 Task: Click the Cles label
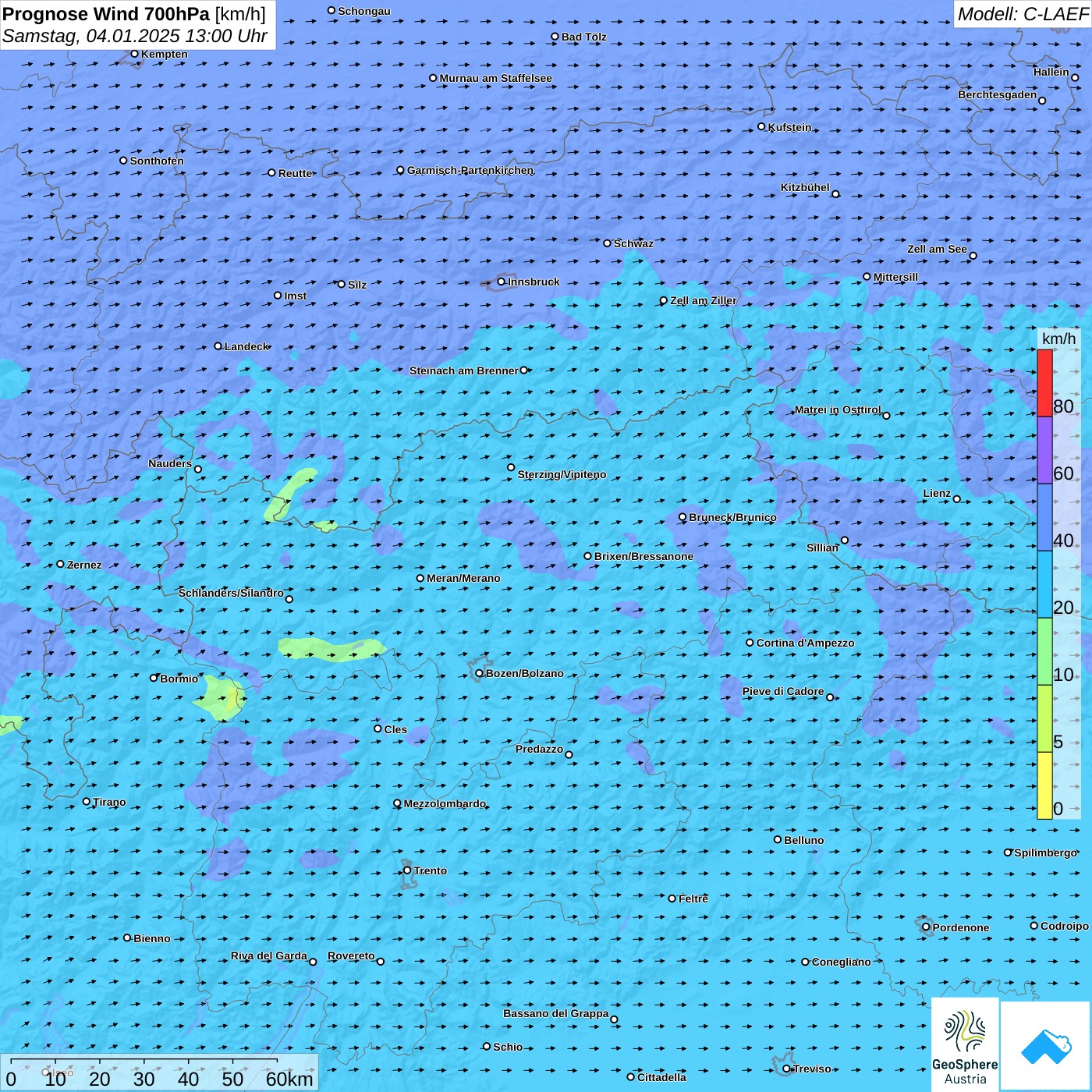coord(395,729)
